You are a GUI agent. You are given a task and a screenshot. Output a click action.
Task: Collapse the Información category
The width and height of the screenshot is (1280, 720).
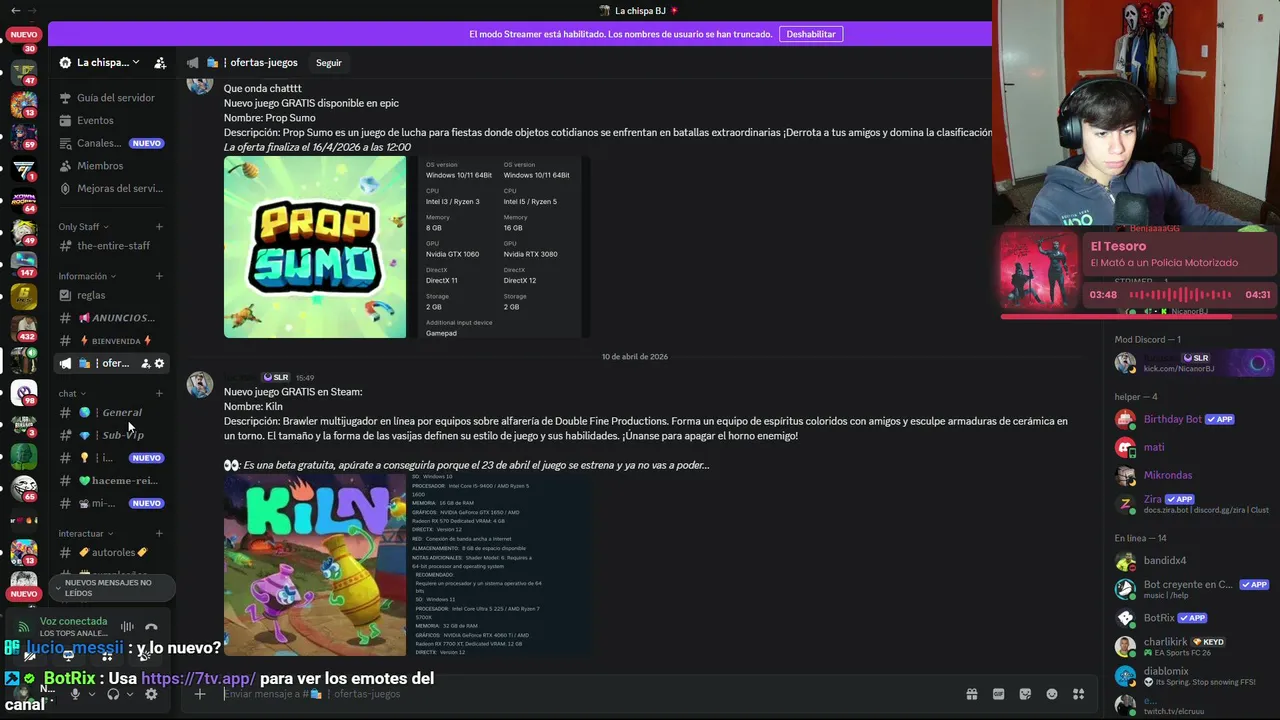tap(87, 276)
